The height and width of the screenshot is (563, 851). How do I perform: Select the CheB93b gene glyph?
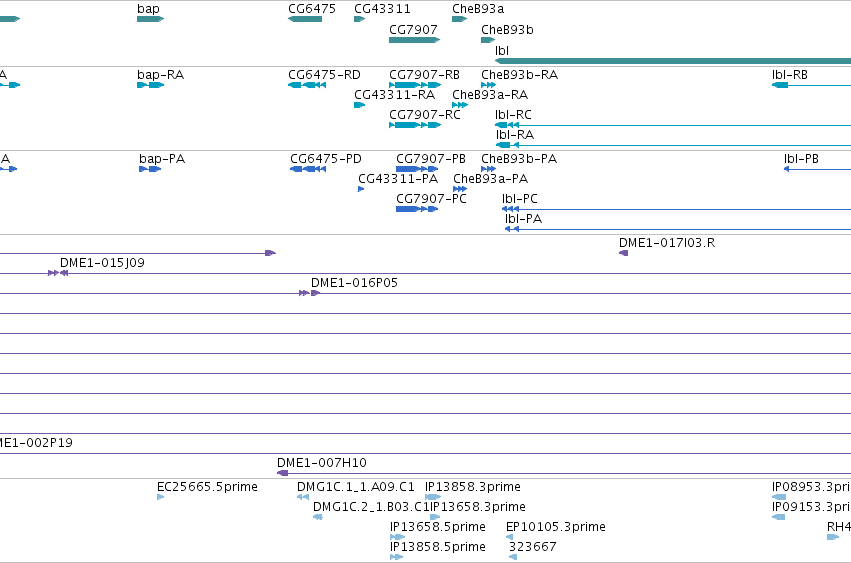point(488,40)
